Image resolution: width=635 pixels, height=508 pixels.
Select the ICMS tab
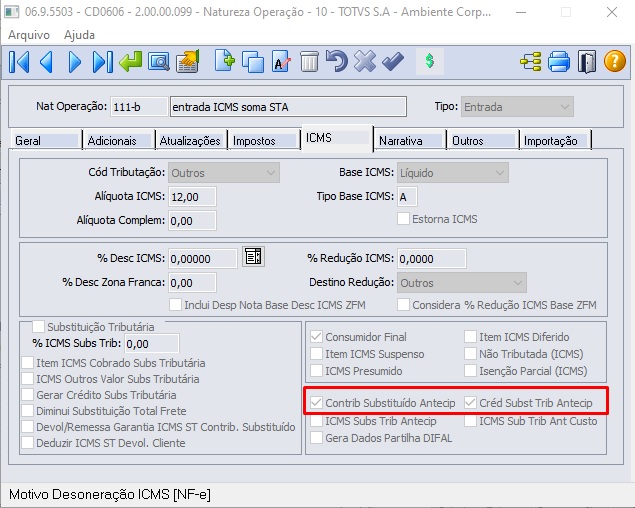click(x=337, y=138)
